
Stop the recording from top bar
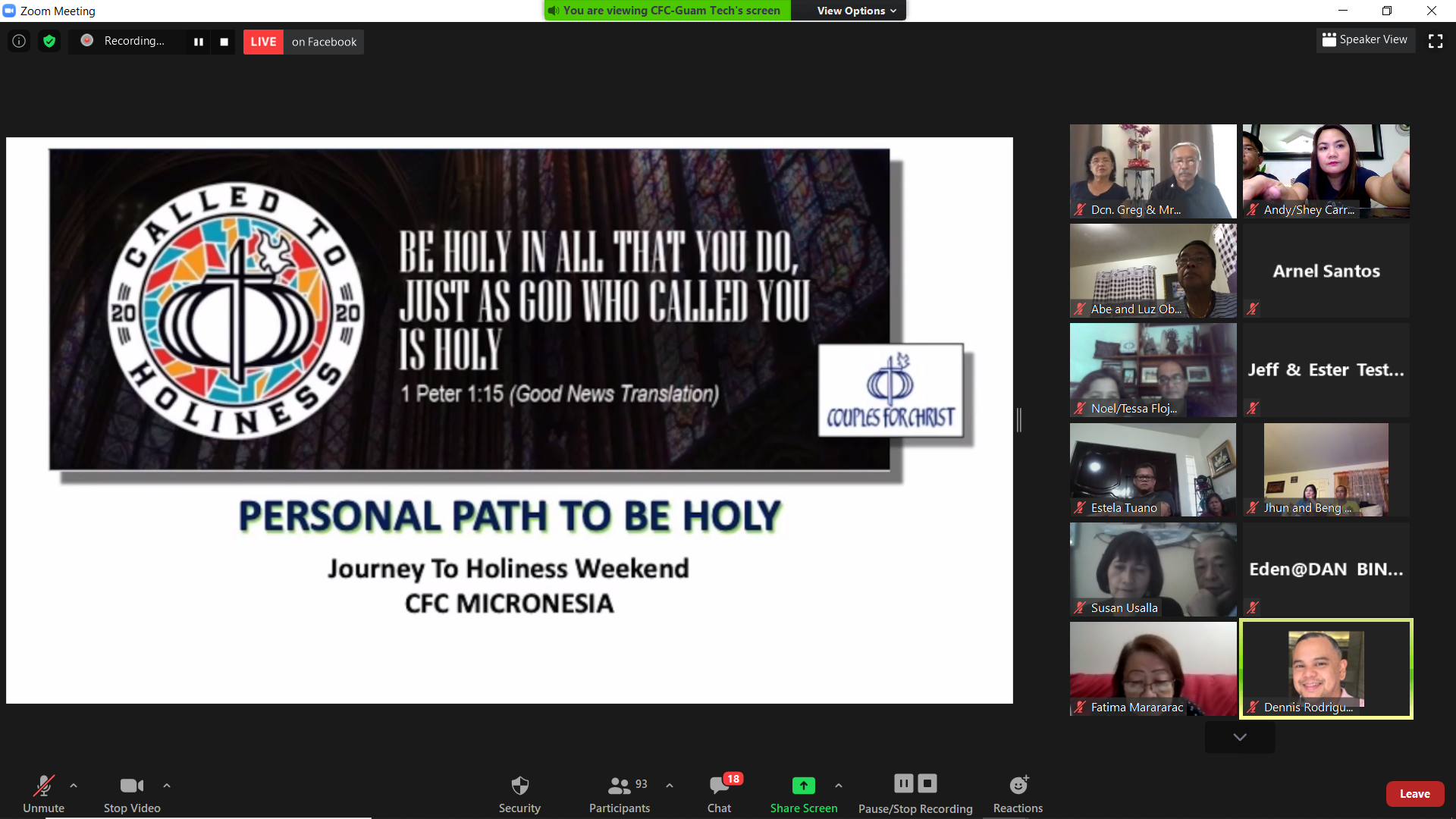pyautogui.click(x=224, y=42)
